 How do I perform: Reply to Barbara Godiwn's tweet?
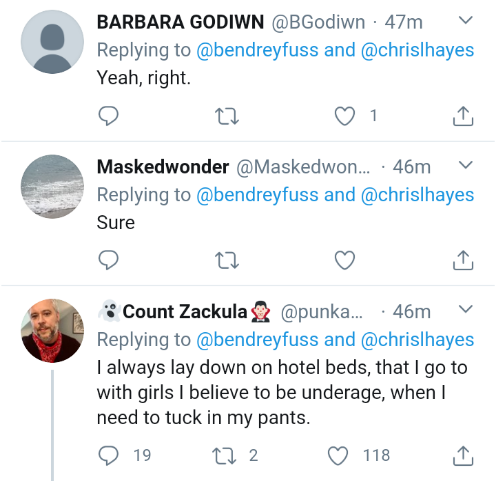click(x=108, y=116)
